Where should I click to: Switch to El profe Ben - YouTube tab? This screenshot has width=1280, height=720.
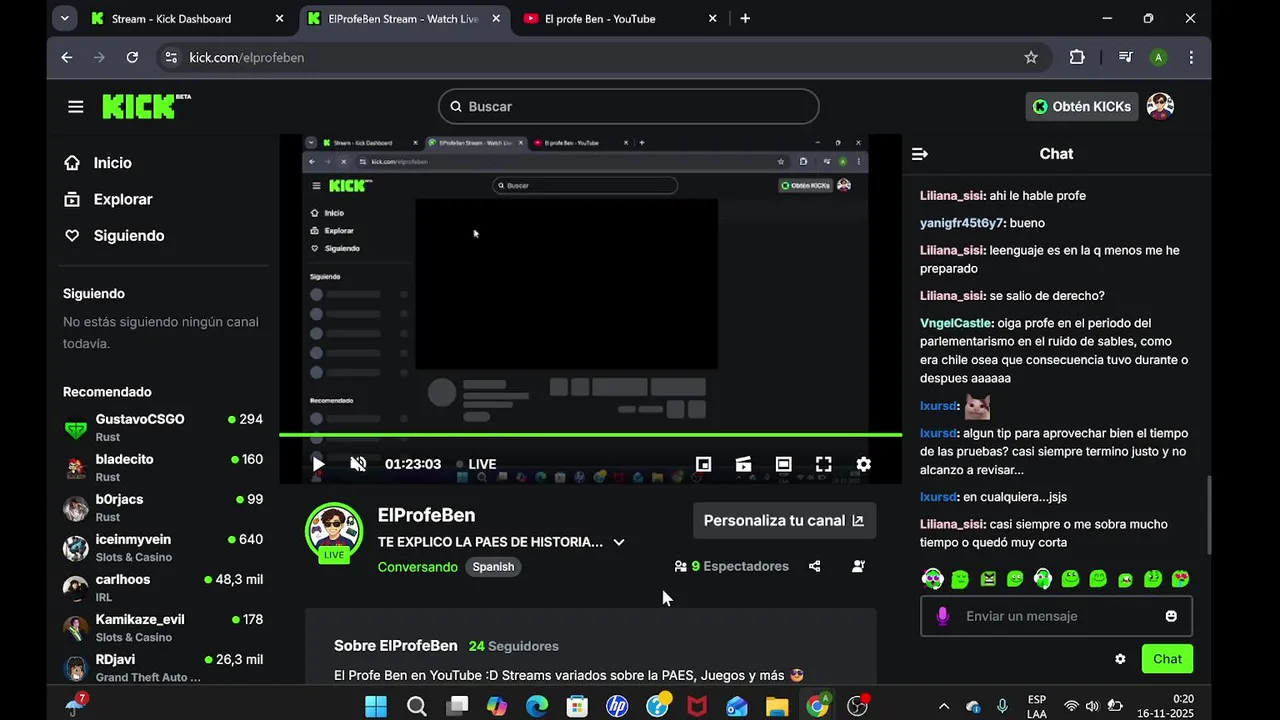pyautogui.click(x=620, y=18)
